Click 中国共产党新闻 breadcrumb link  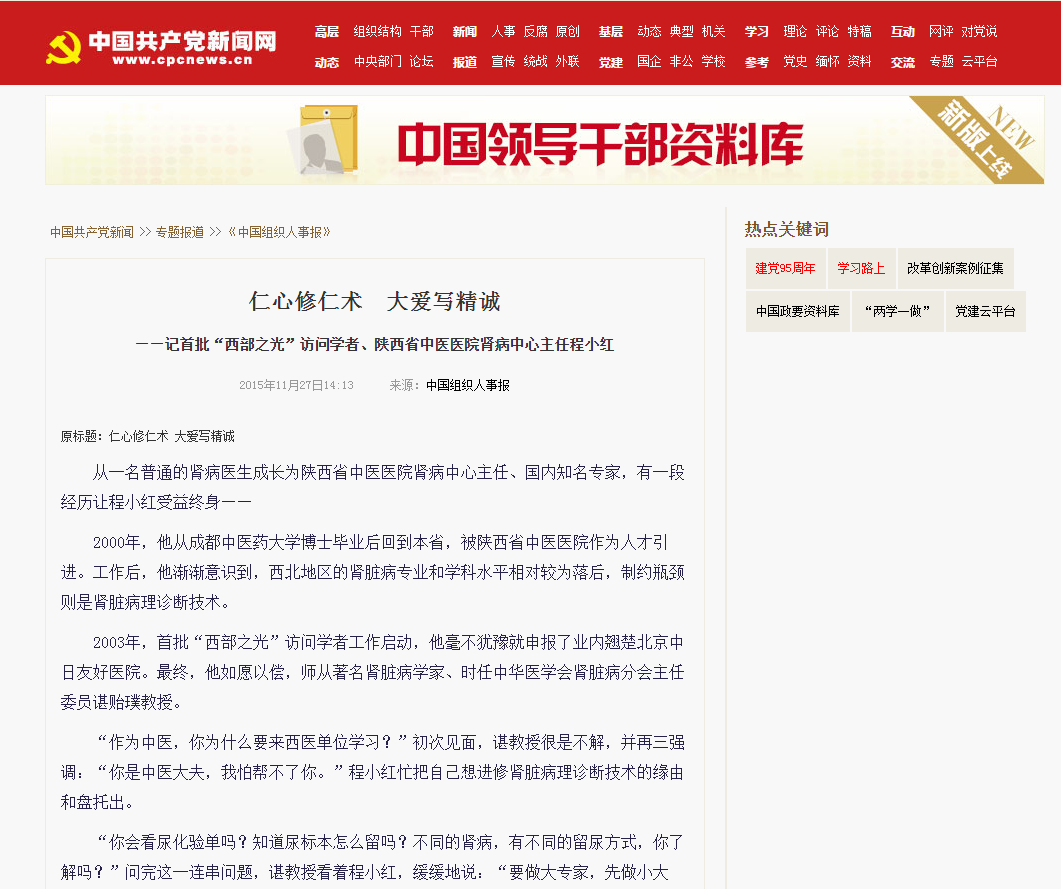click(92, 232)
